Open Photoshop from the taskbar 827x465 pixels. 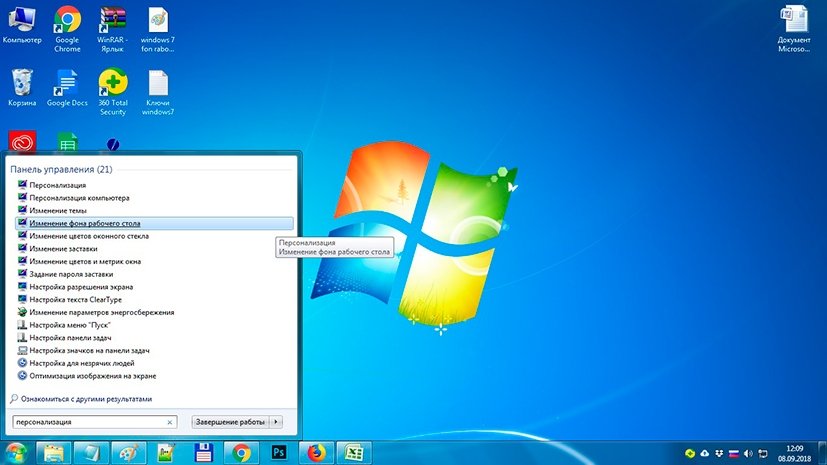(278, 453)
